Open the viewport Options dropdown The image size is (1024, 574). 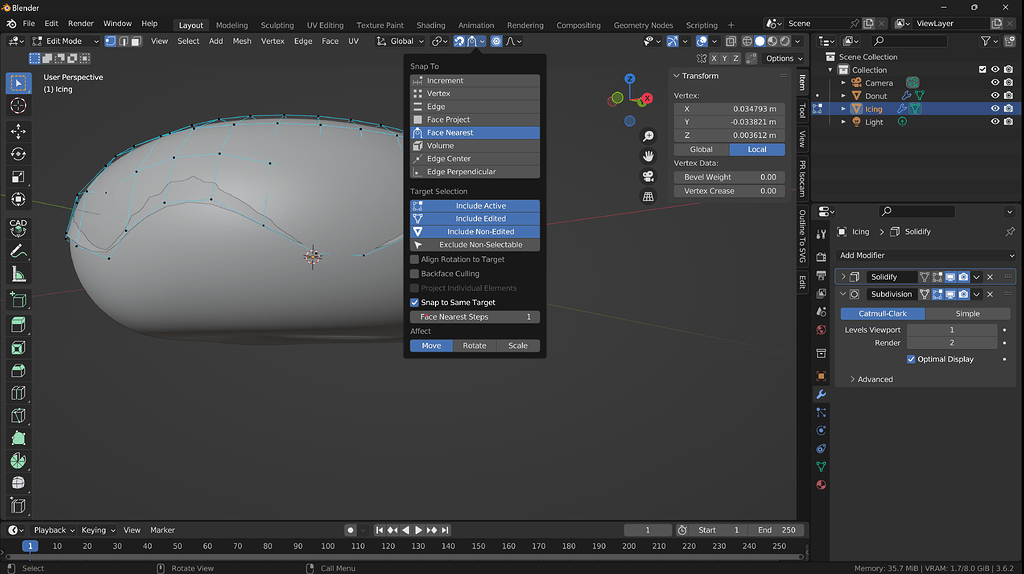784,58
